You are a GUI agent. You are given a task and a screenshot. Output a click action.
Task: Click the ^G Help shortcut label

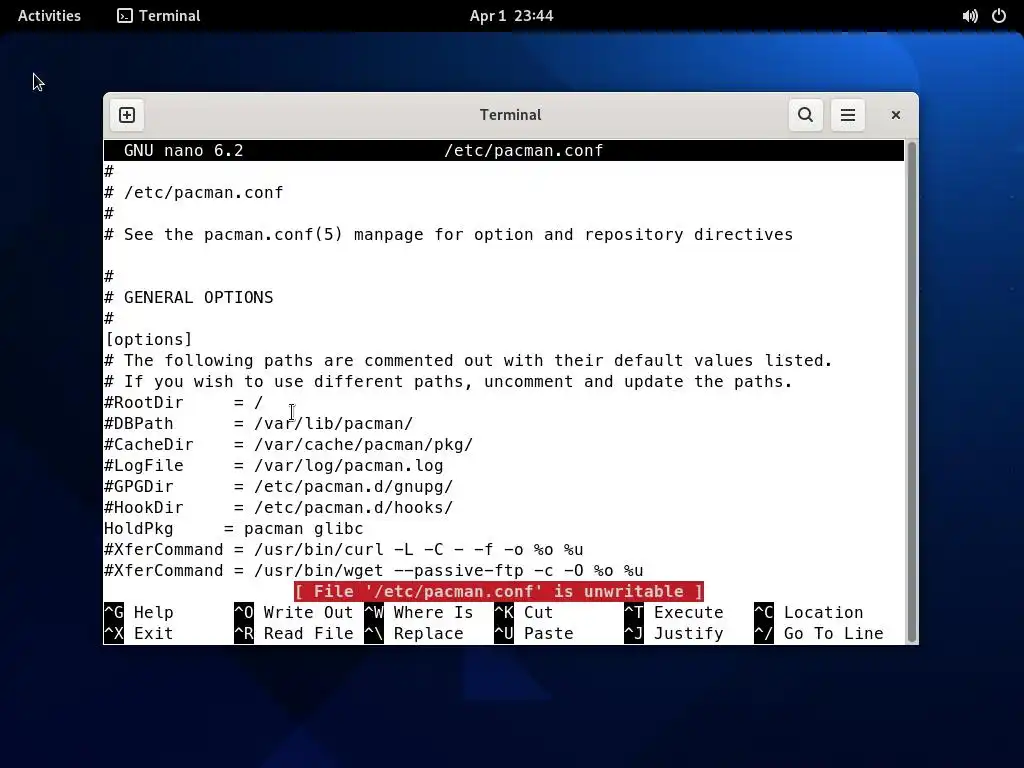(139, 613)
